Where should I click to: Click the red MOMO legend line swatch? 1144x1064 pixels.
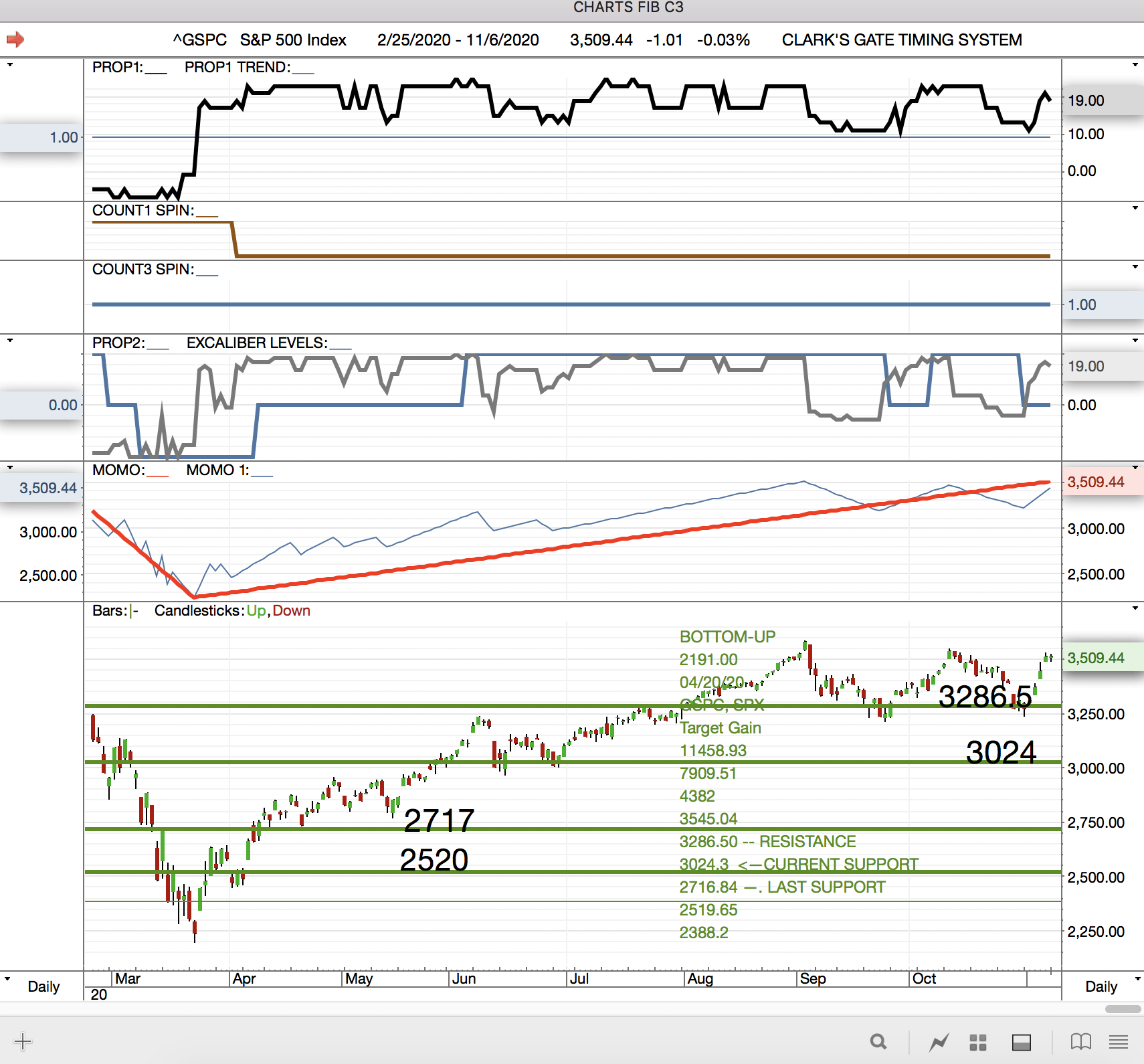[x=157, y=474]
